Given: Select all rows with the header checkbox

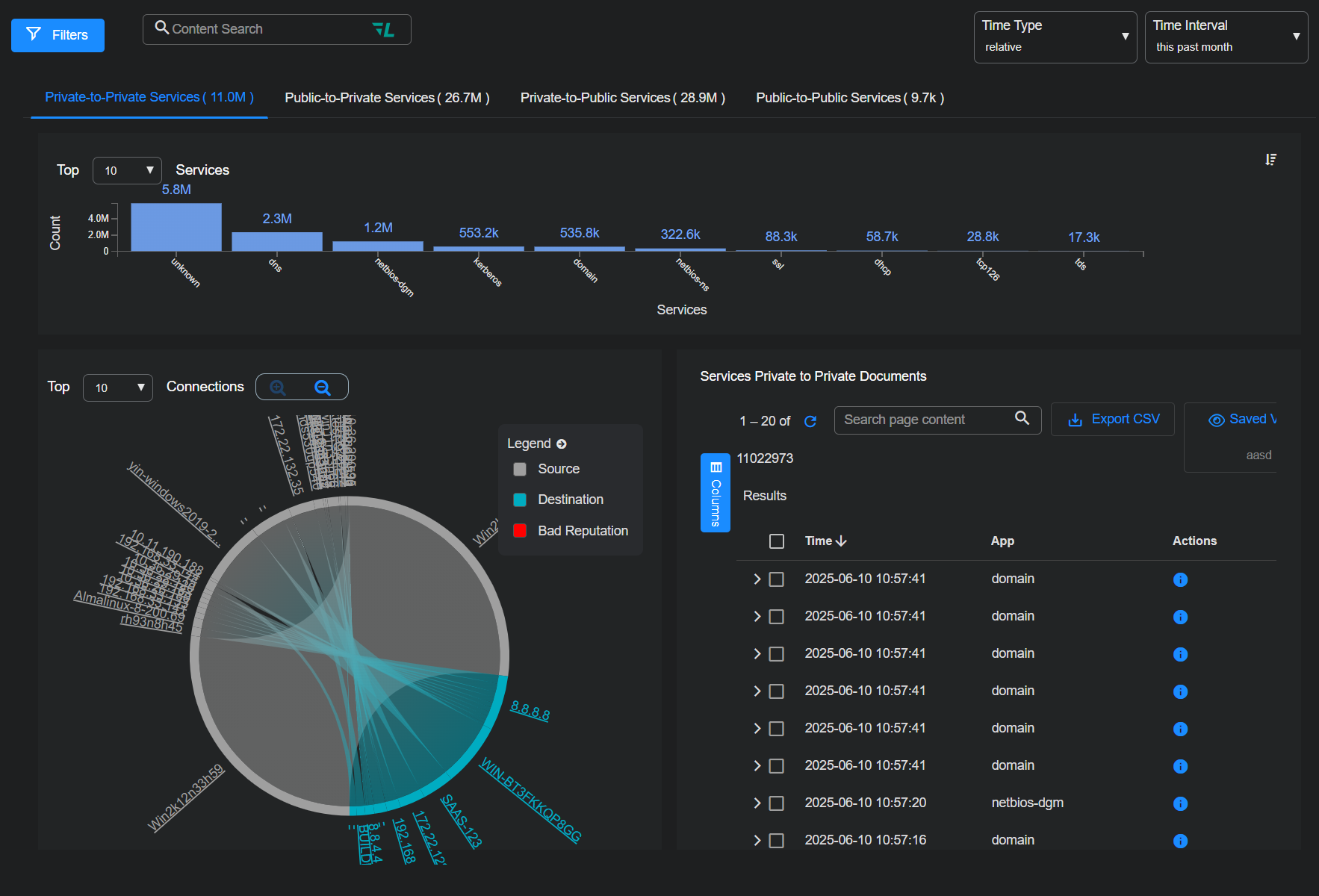Looking at the screenshot, I should (x=777, y=541).
